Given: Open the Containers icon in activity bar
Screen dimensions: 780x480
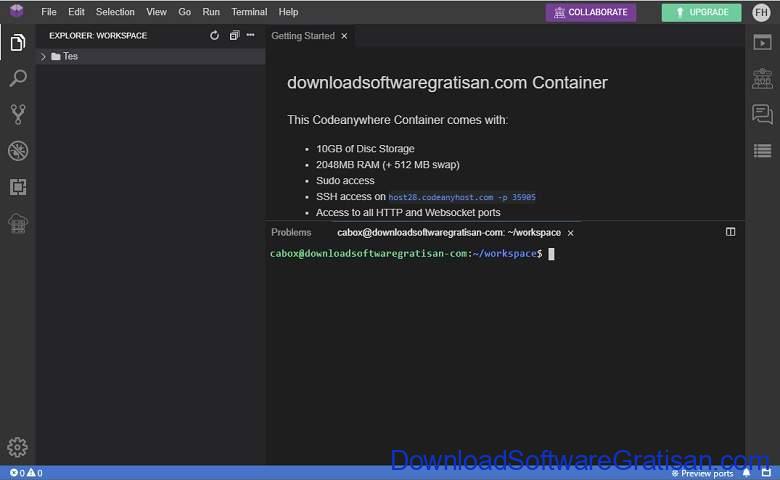Looking at the screenshot, I should click(x=18, y=223).
